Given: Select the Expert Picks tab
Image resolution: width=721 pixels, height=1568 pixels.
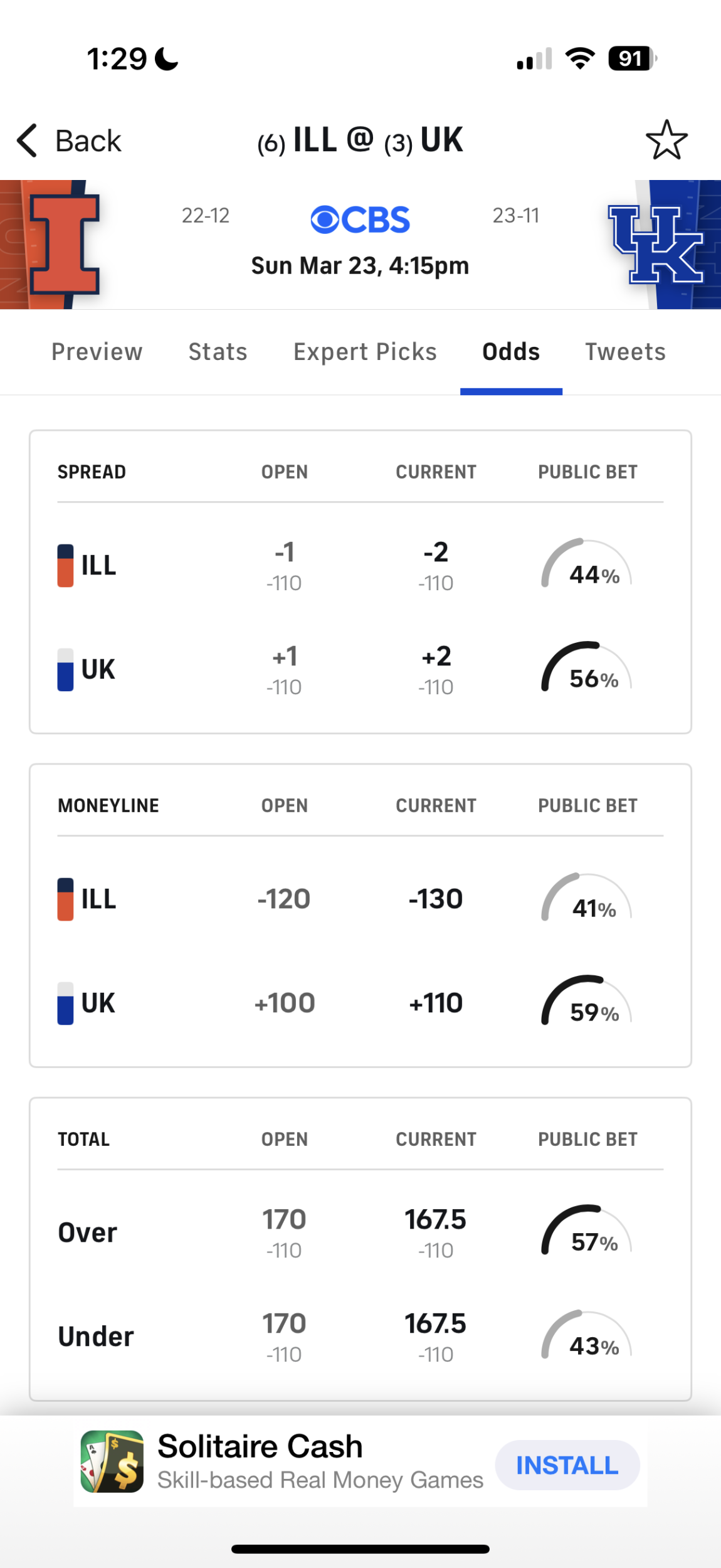Looking at the screenshot, I should tap(365, 352).
